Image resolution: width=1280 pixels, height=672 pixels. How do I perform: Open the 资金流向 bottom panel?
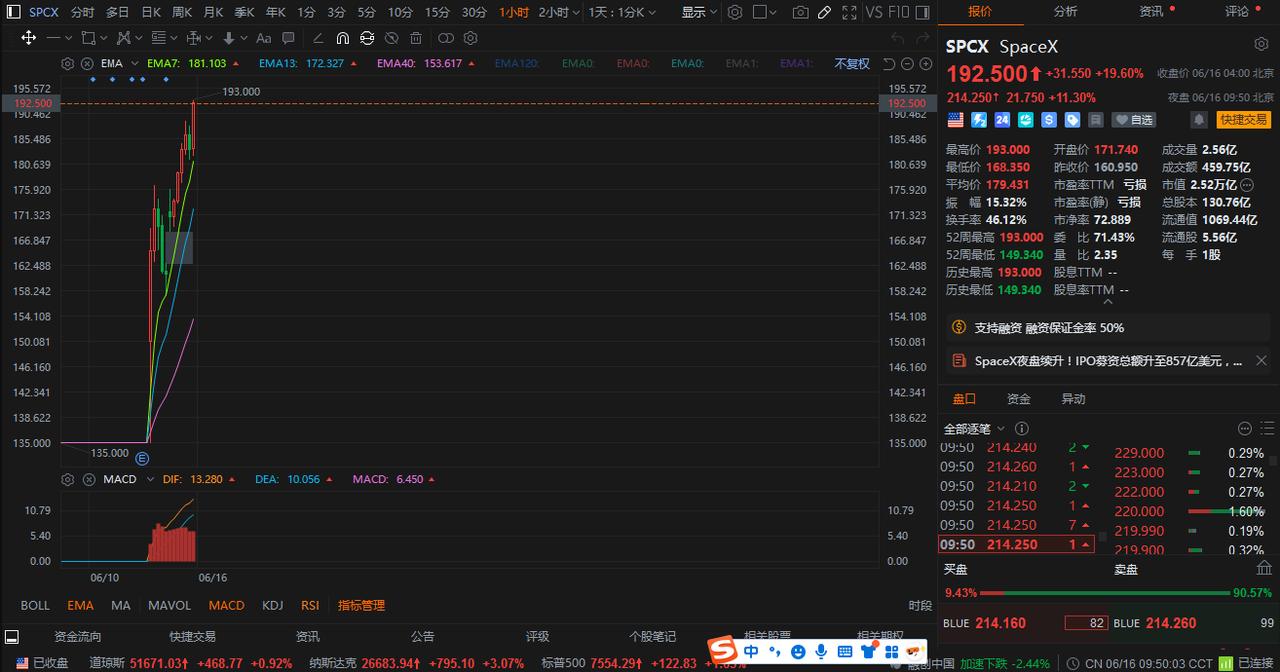click(77, 636)
